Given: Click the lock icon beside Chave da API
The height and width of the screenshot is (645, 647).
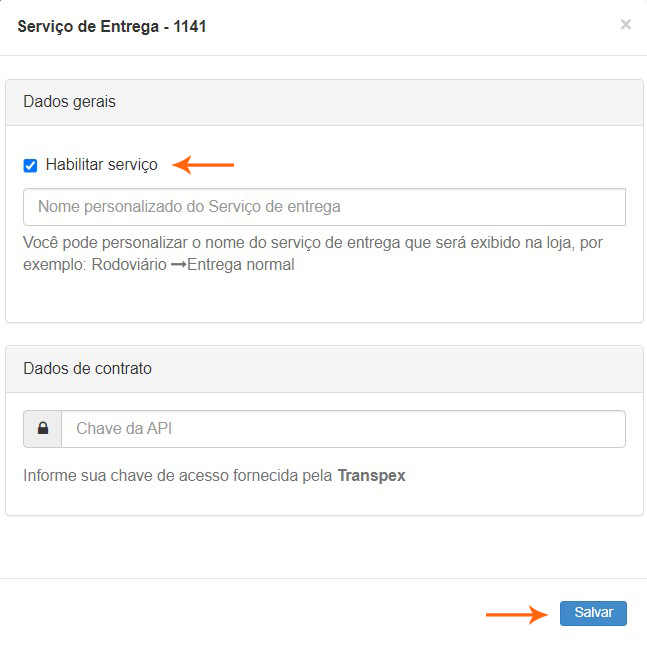Looking at the screenshot, I should coord(43,429).
